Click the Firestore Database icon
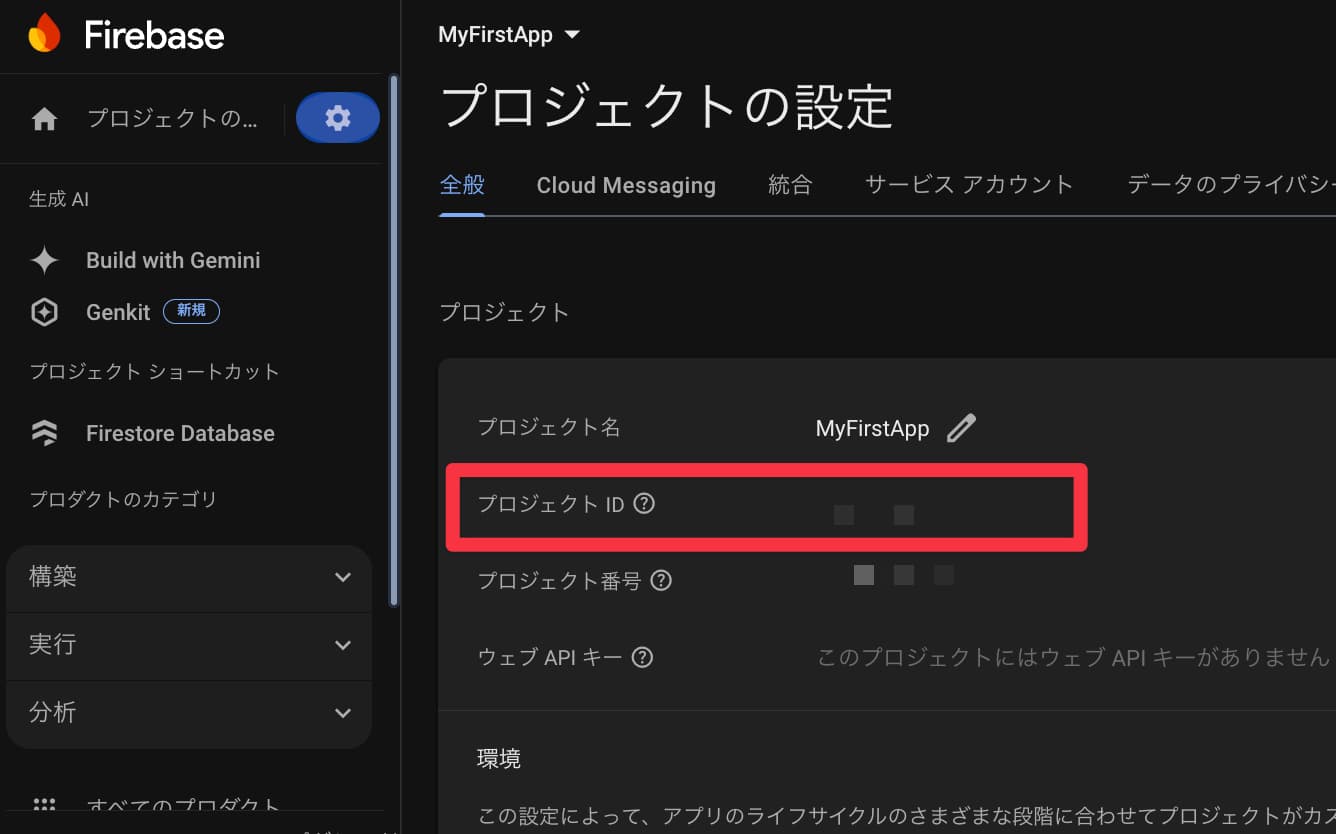Viewport: 1336px width, 834px height. 44,433
